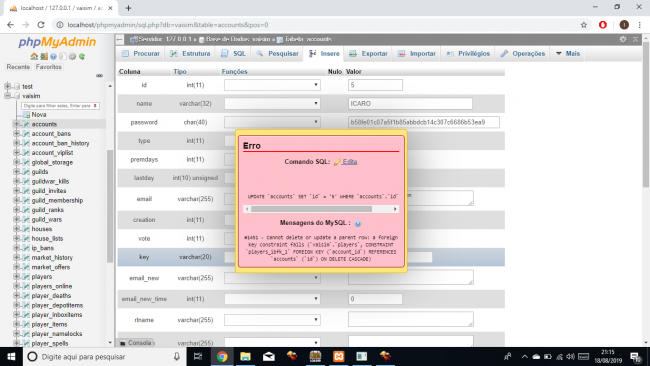
Task: Open the Operações tab
Action: 522,53
